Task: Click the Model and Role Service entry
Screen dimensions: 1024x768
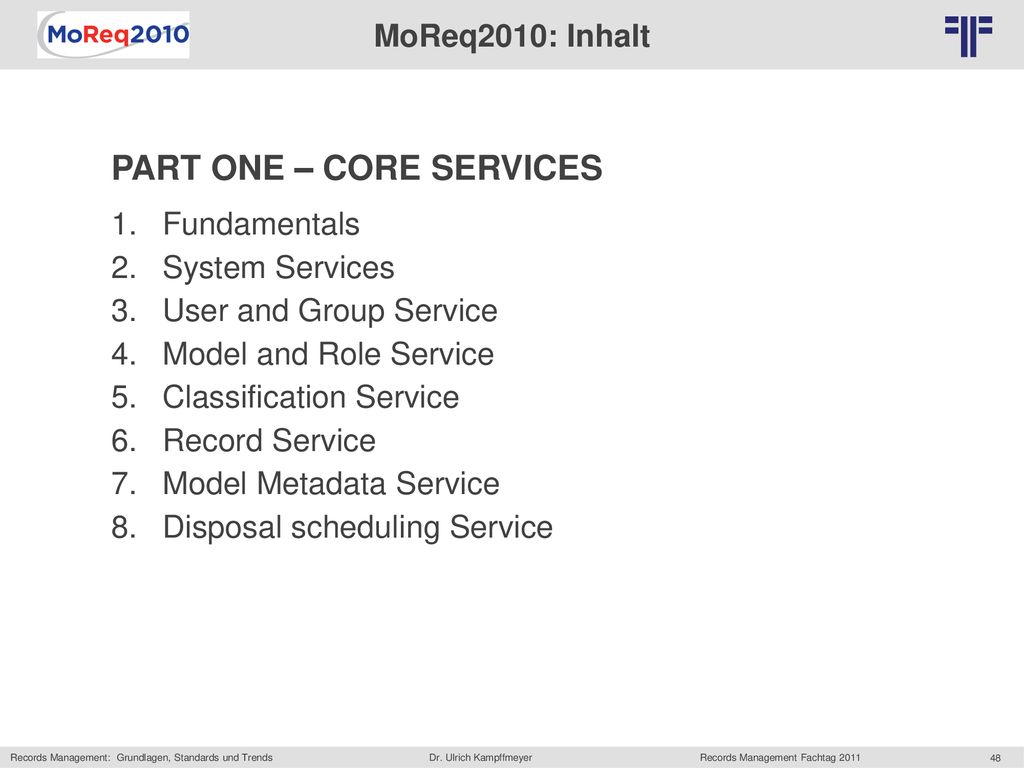Action: click(x=328, y=354)
